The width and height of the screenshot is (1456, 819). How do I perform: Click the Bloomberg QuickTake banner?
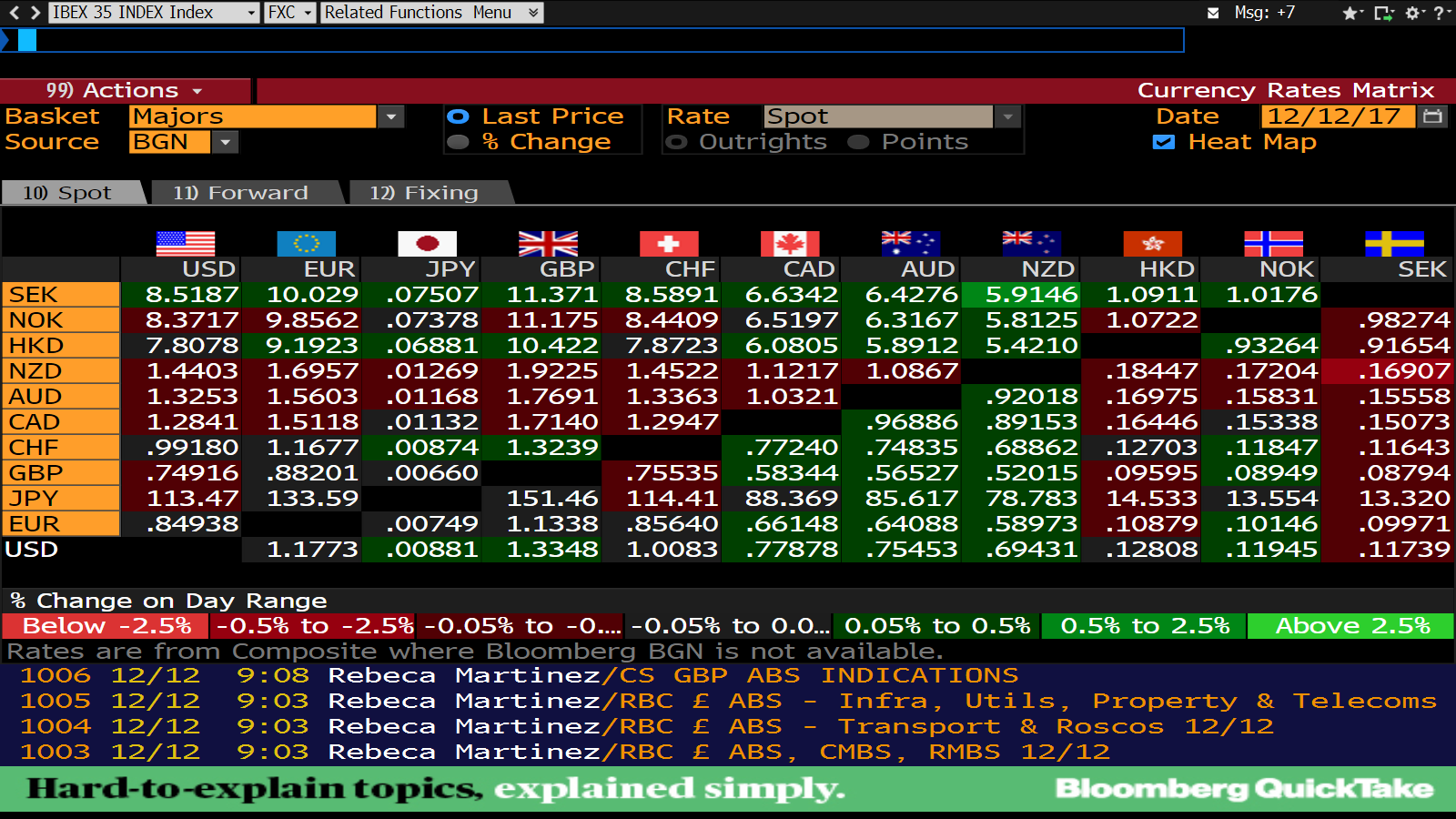point(728,789)
